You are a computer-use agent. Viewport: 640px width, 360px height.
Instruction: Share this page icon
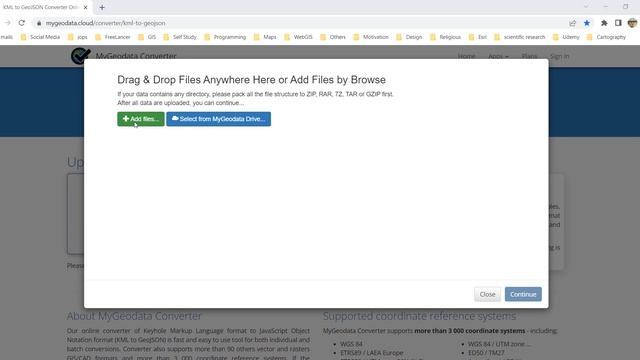[x=572, y=23]
